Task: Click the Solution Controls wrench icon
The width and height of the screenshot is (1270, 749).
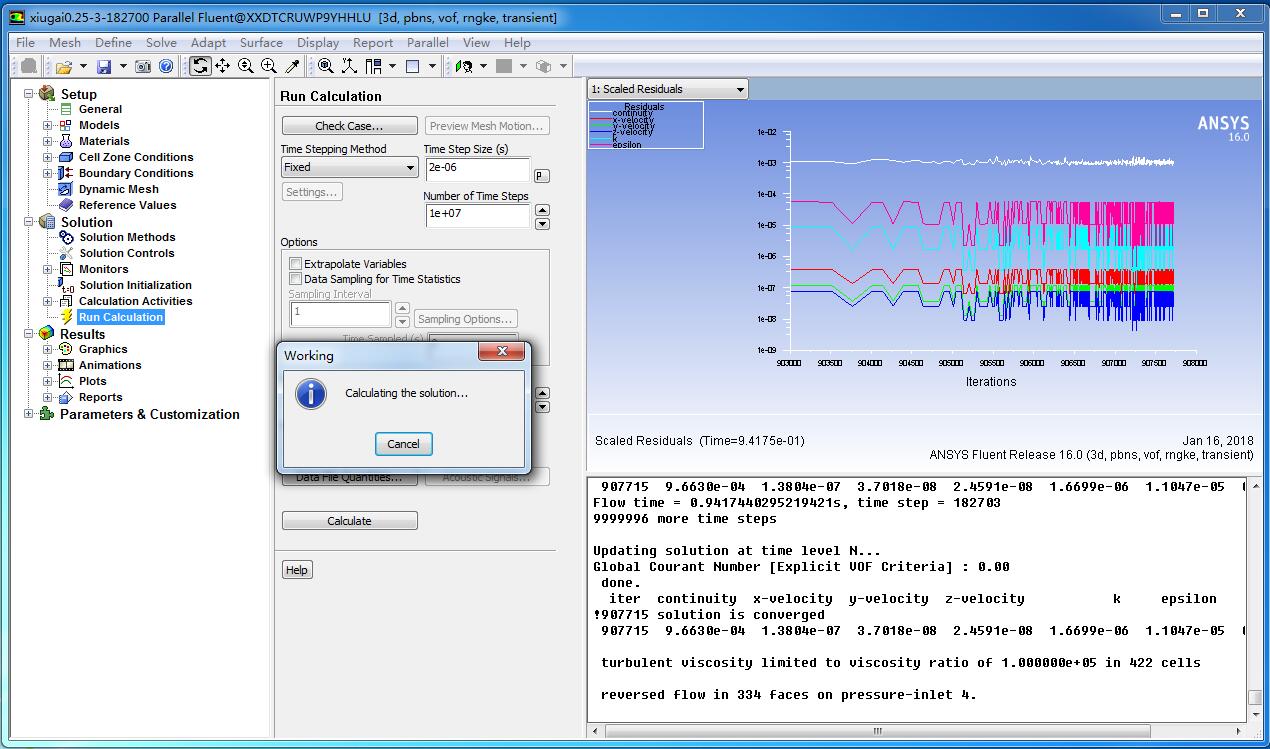Action: coord(67,253)
